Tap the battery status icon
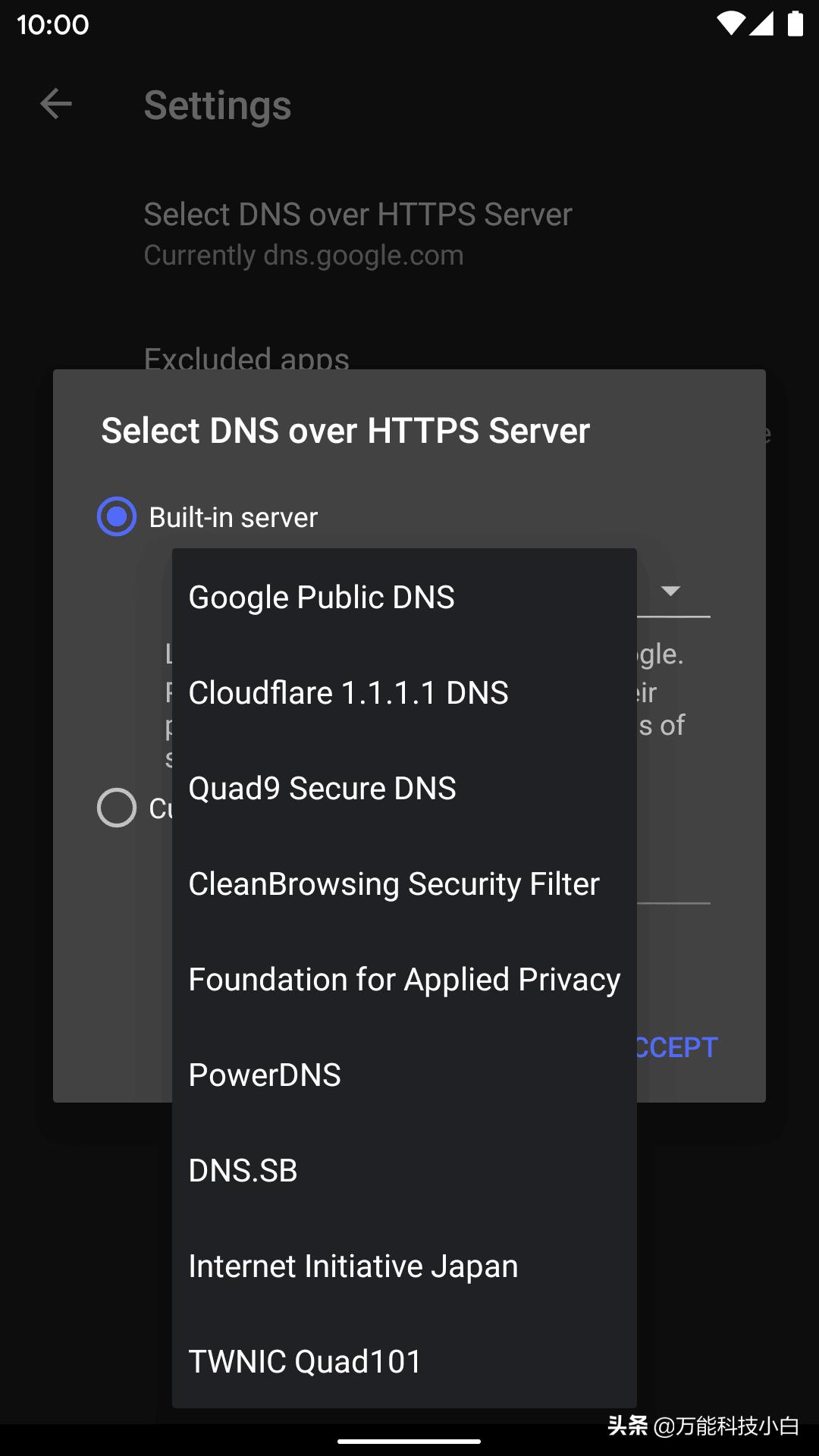This screenshot has height=1456, width=819. 795,24
